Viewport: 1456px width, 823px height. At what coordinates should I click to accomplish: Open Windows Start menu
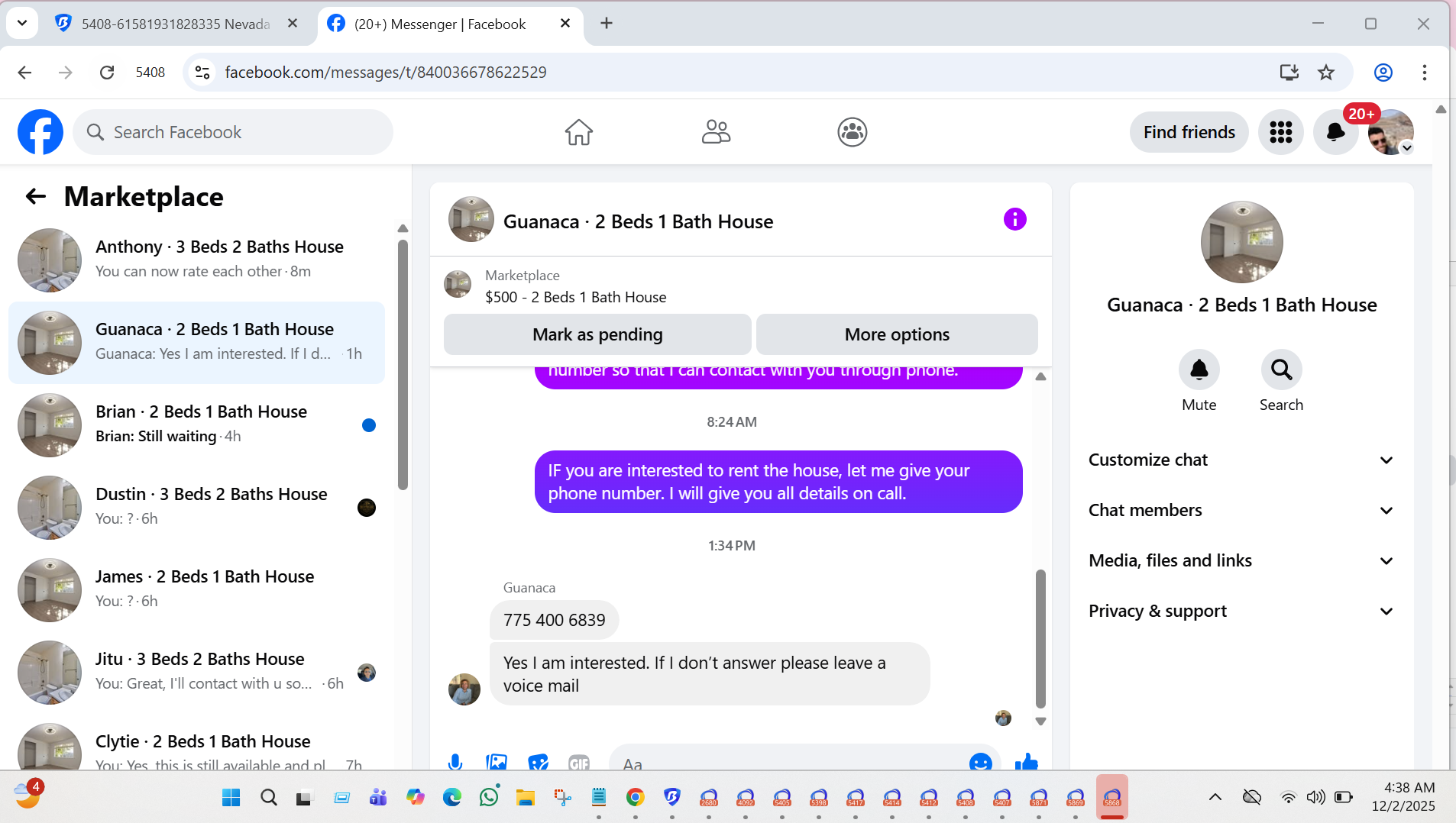(x=231, y=798)
